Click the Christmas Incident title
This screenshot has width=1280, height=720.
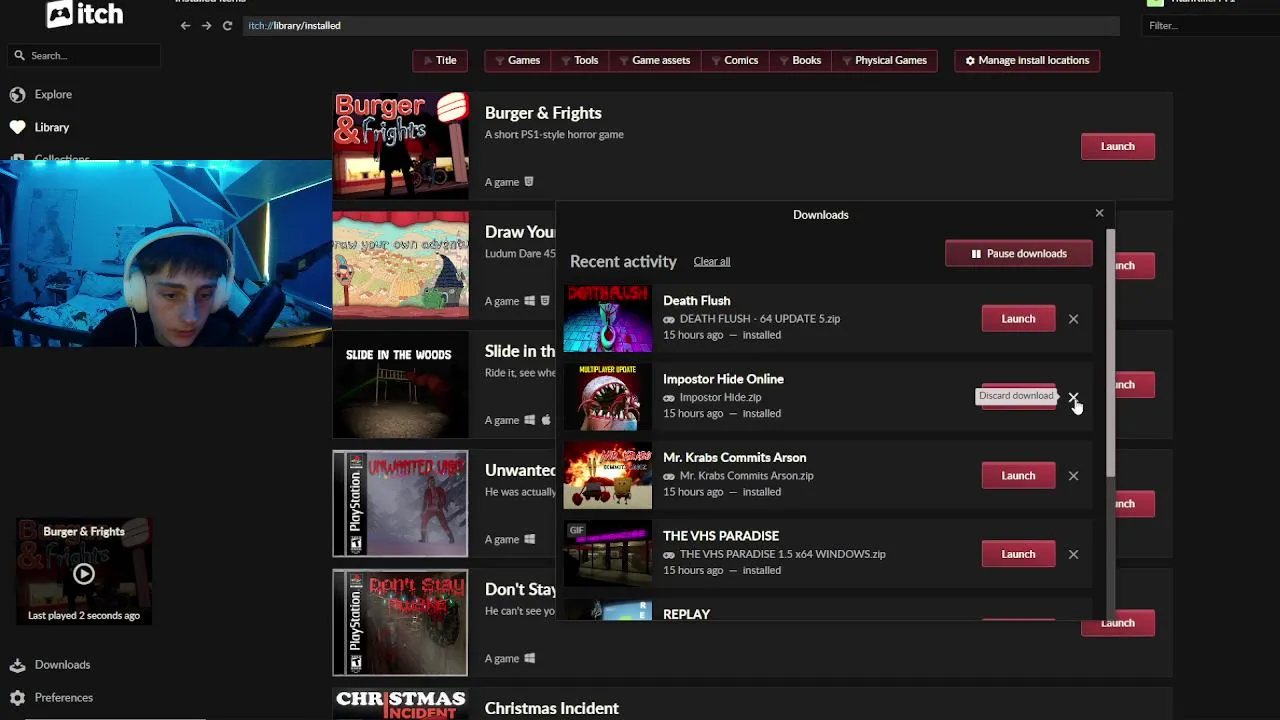(552, 708)
